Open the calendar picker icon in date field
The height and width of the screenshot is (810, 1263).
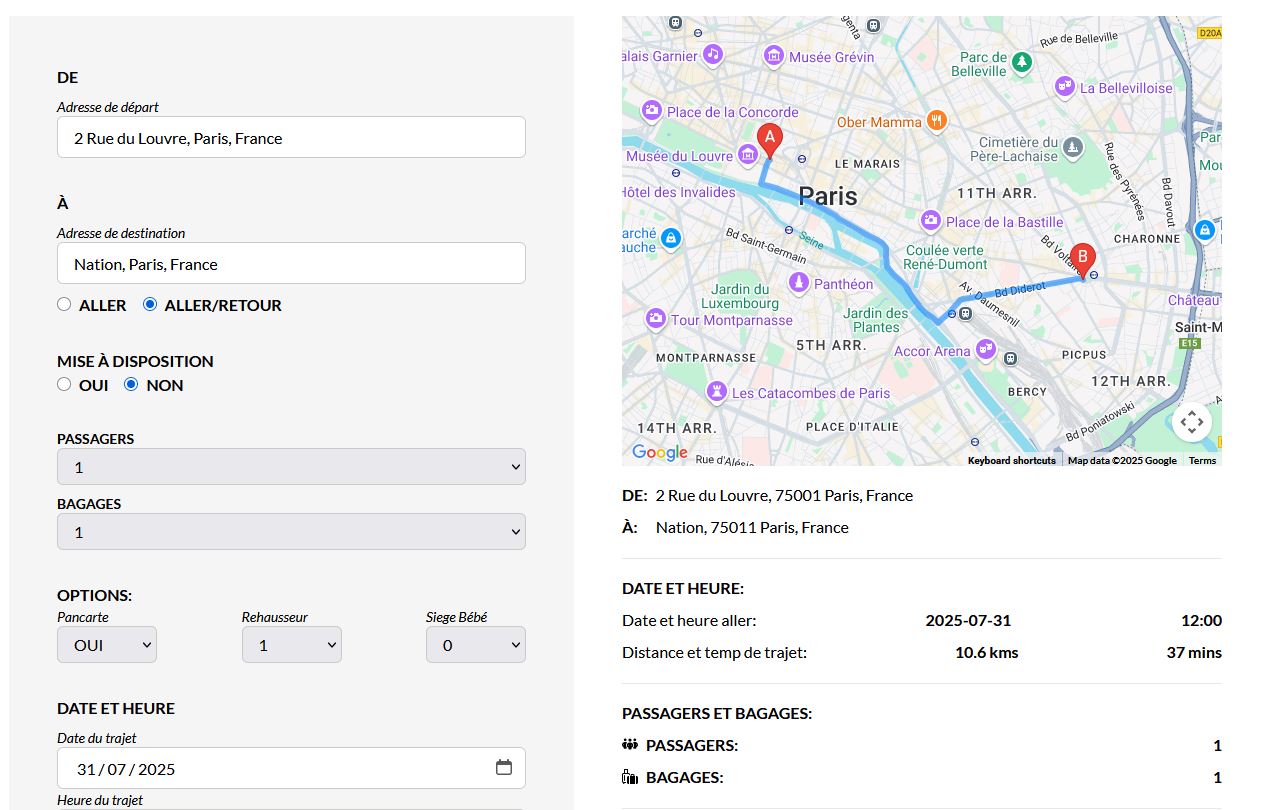pos(504,768)
